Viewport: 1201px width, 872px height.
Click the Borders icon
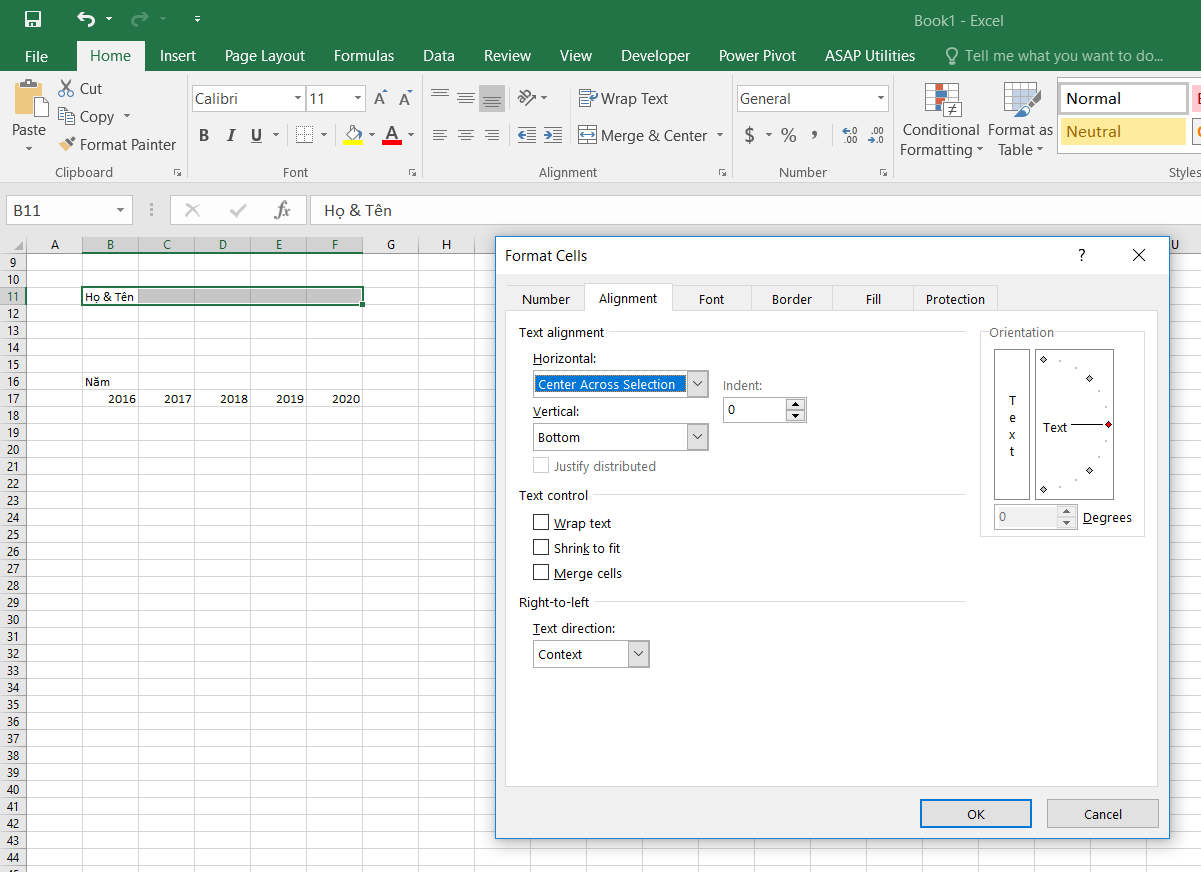(x=305, y=135)
